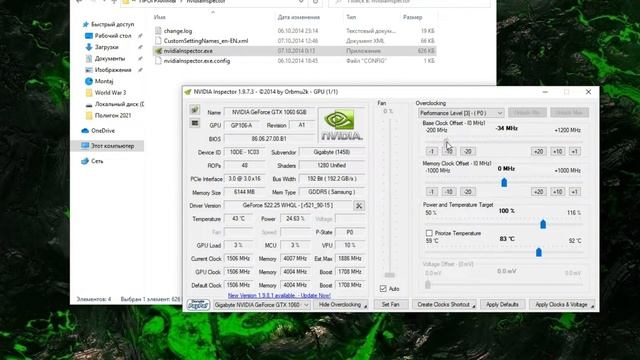Click Base Clock Offset -20 button
640x360 pixels.
click(x=468, y=151)
